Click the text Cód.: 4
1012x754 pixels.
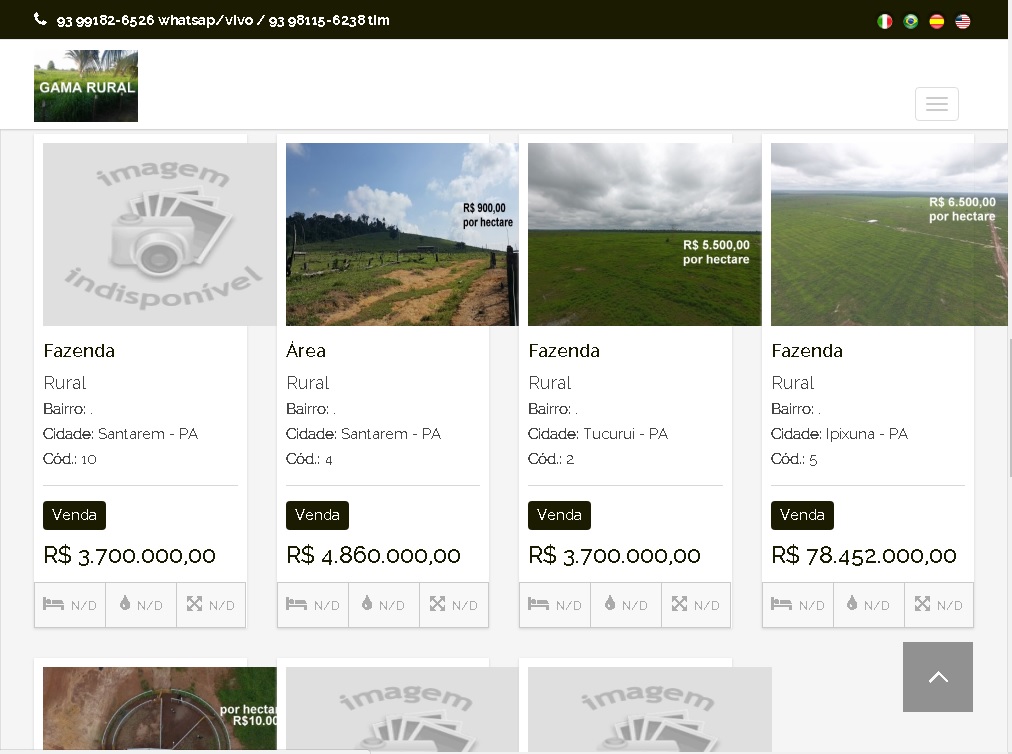point(309,459)
